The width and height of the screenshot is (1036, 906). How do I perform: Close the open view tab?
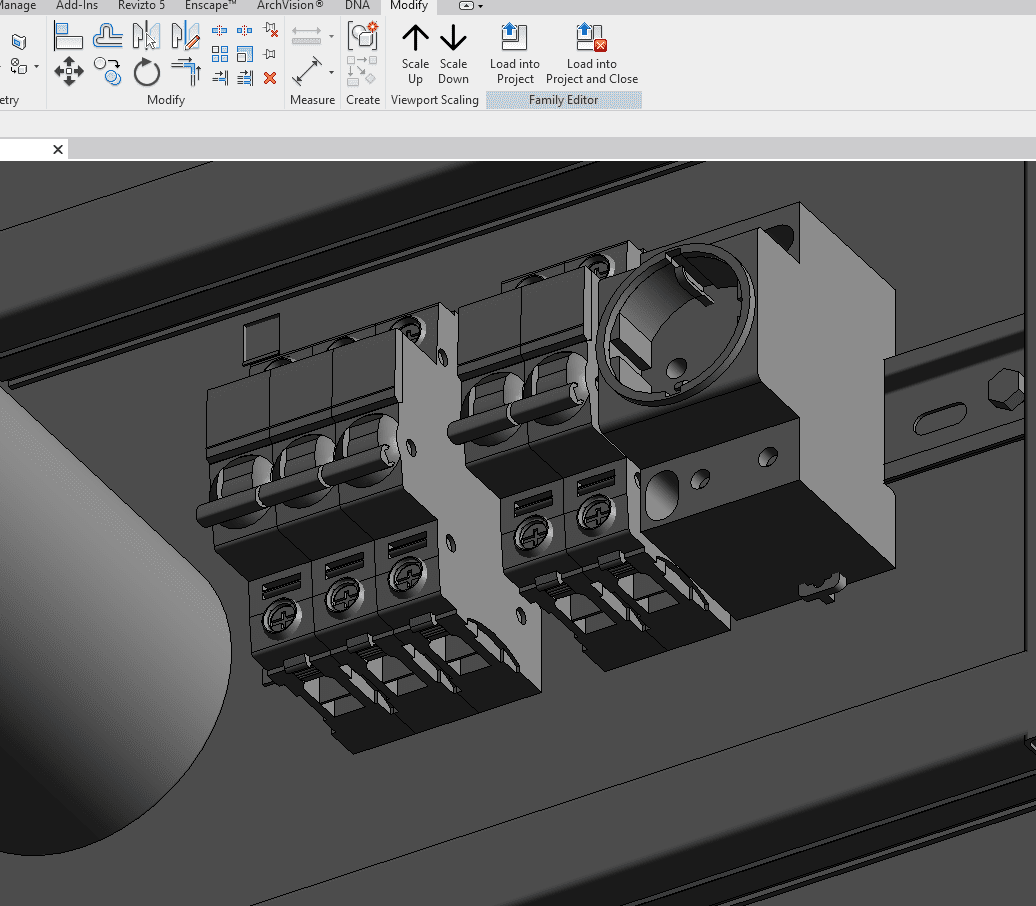pos(58,149)
